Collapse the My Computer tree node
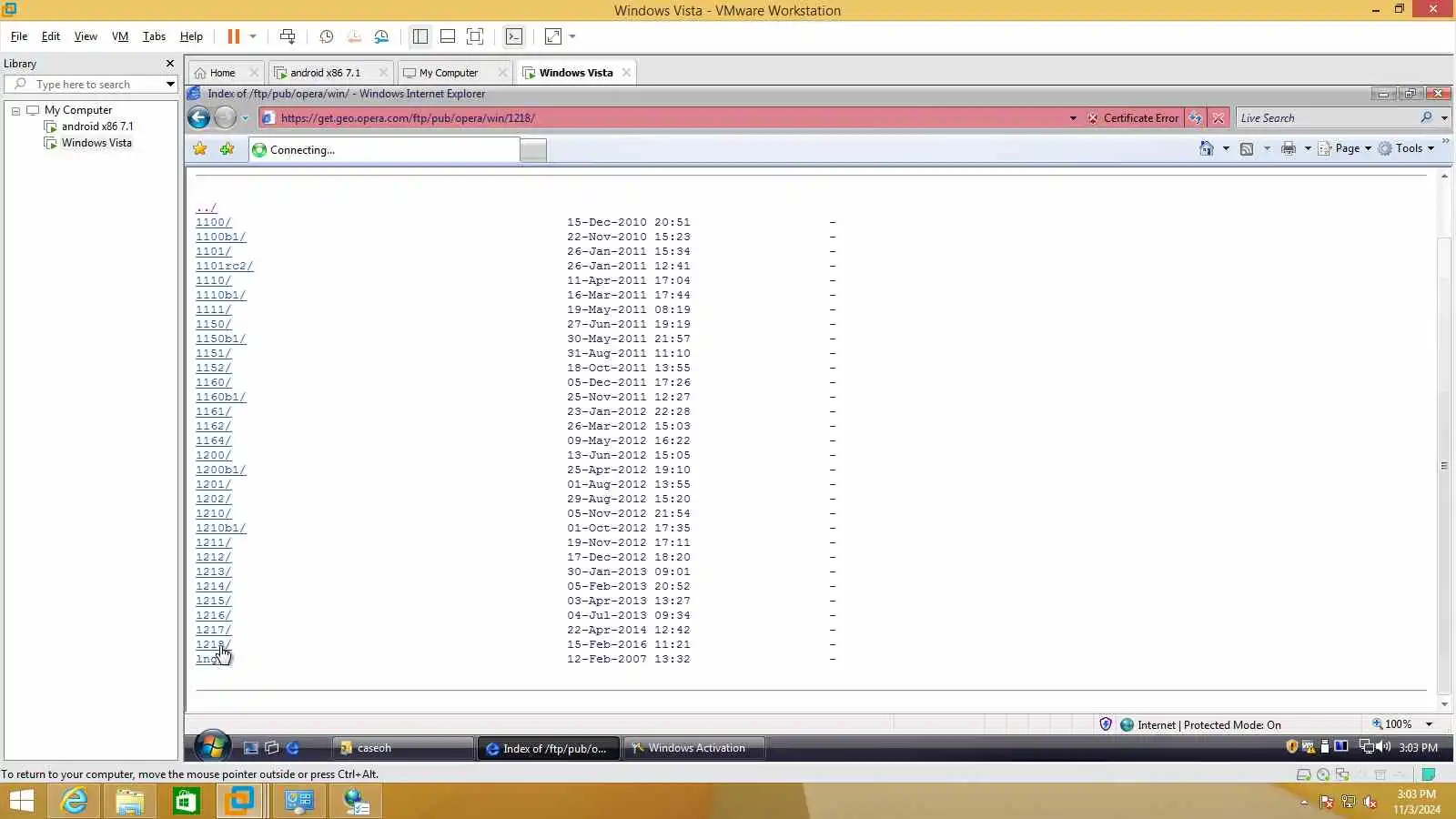The height and width of the screenshot is (819, 1456). [15, 110]
